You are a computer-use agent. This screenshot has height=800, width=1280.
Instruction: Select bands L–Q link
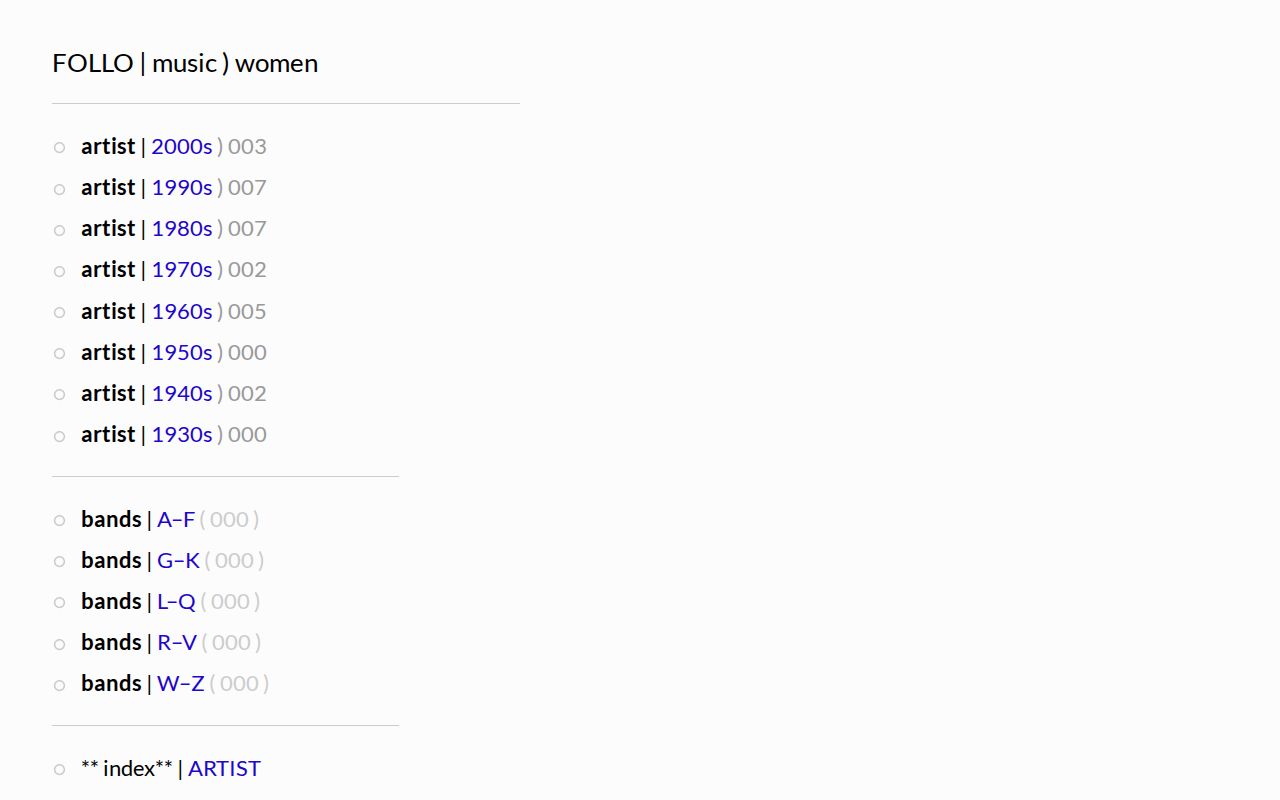click(x=176, y=601)
